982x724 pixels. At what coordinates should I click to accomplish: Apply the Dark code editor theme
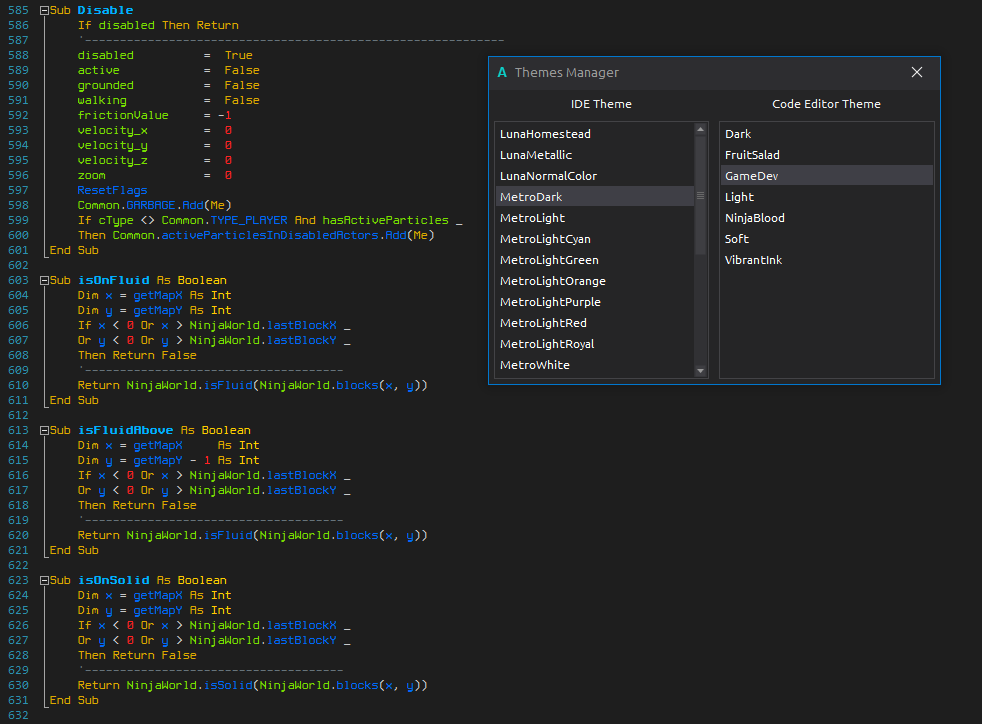[x=738, y=134]
